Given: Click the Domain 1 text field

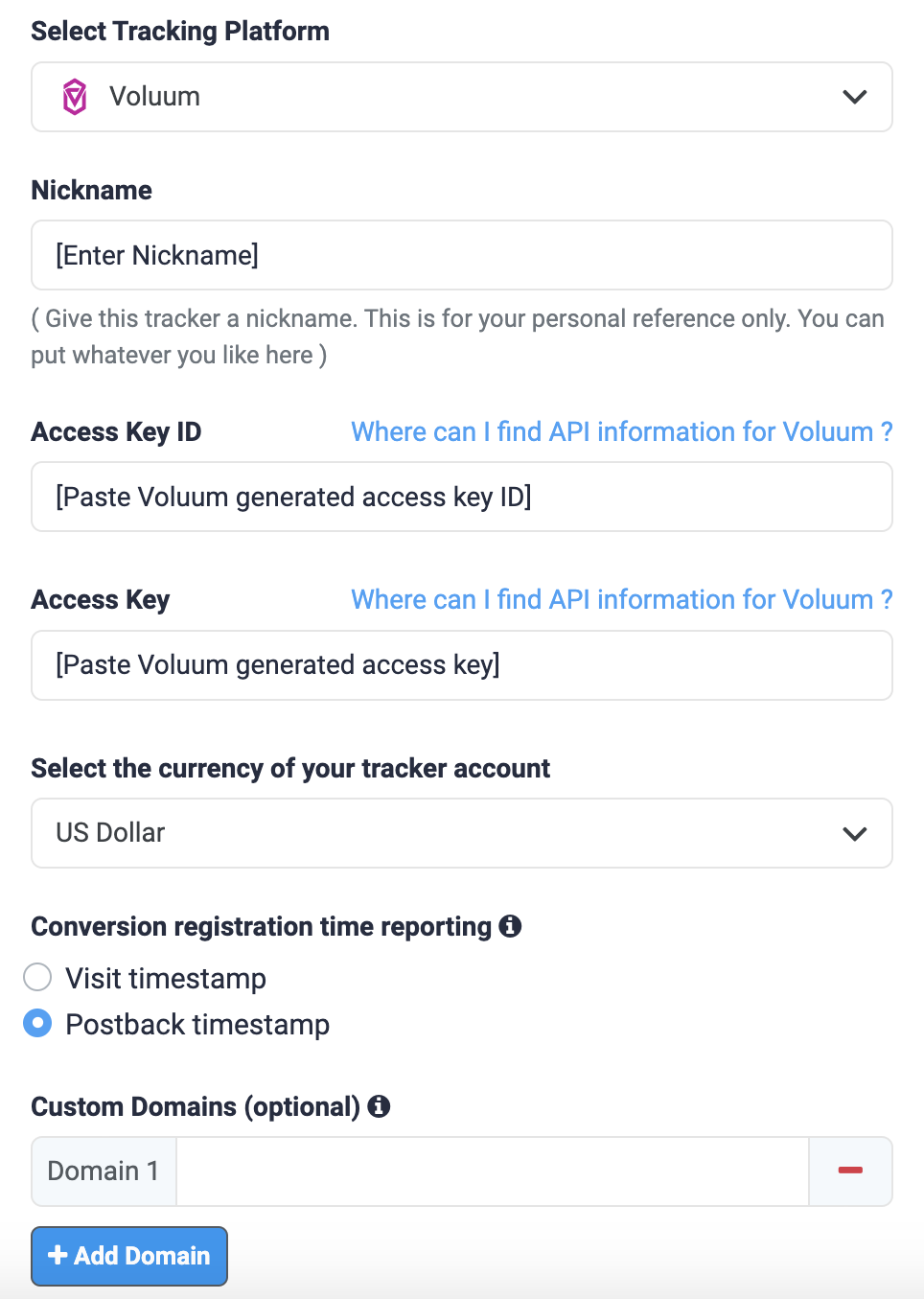Looking at the screenshot, I should tap(492, 1171).
